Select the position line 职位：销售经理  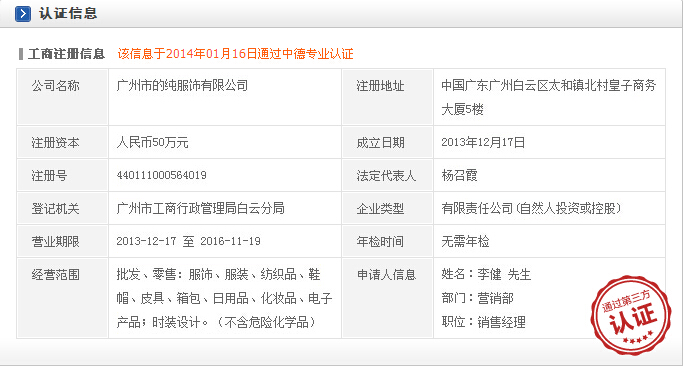tap(483, 322)
